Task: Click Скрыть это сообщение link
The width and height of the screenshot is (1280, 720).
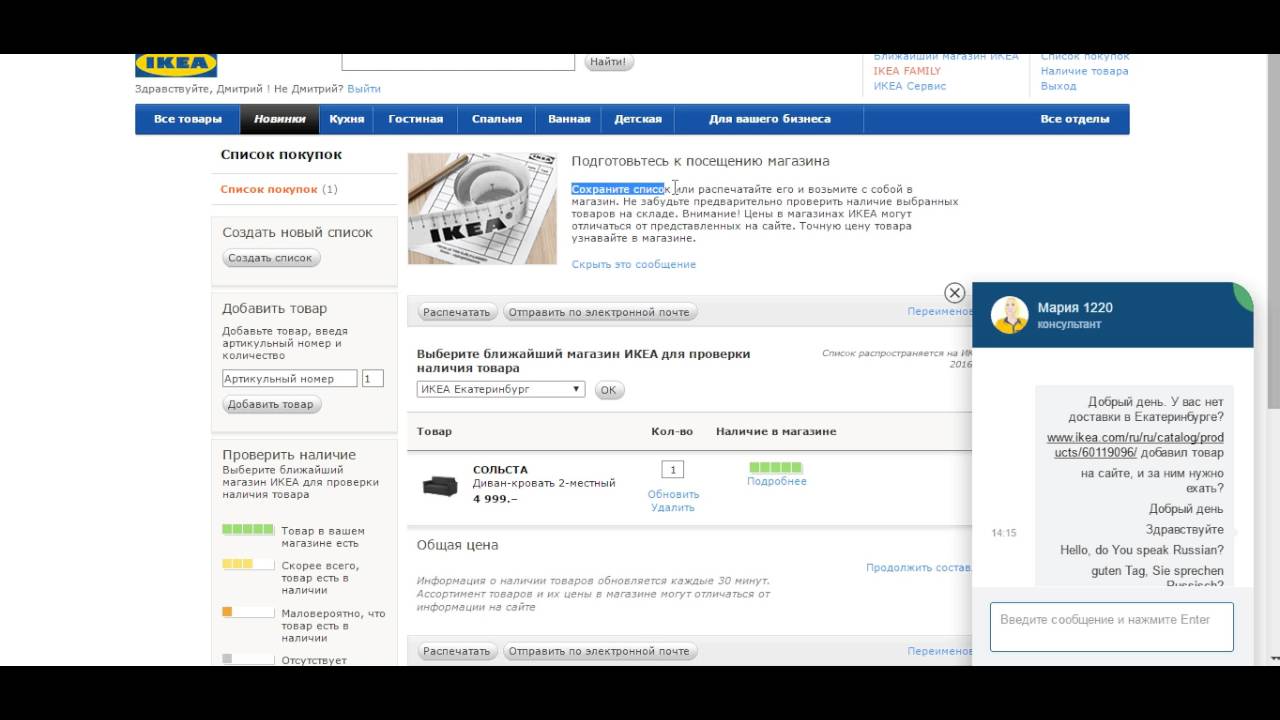Action: tap(634, 265)
